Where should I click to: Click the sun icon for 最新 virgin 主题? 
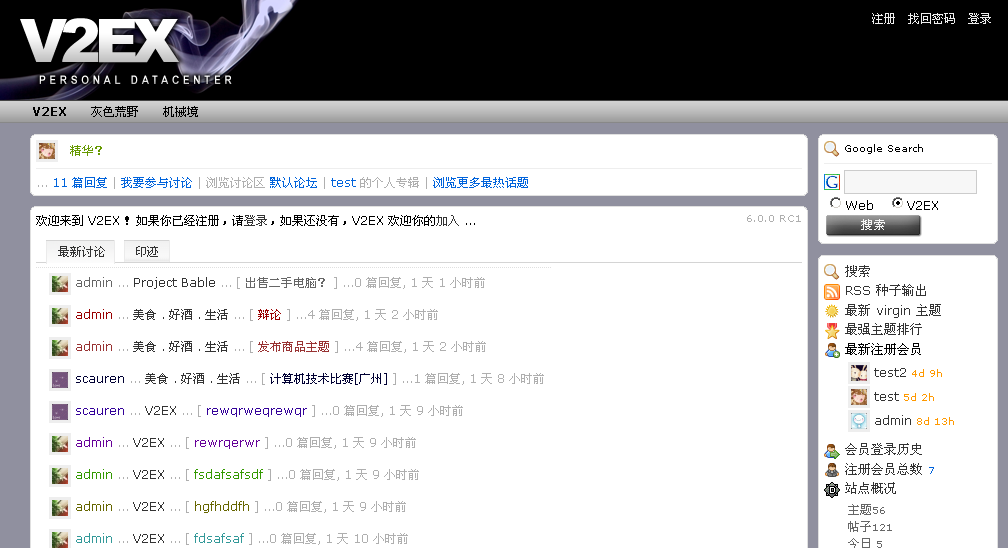point(832,311)
